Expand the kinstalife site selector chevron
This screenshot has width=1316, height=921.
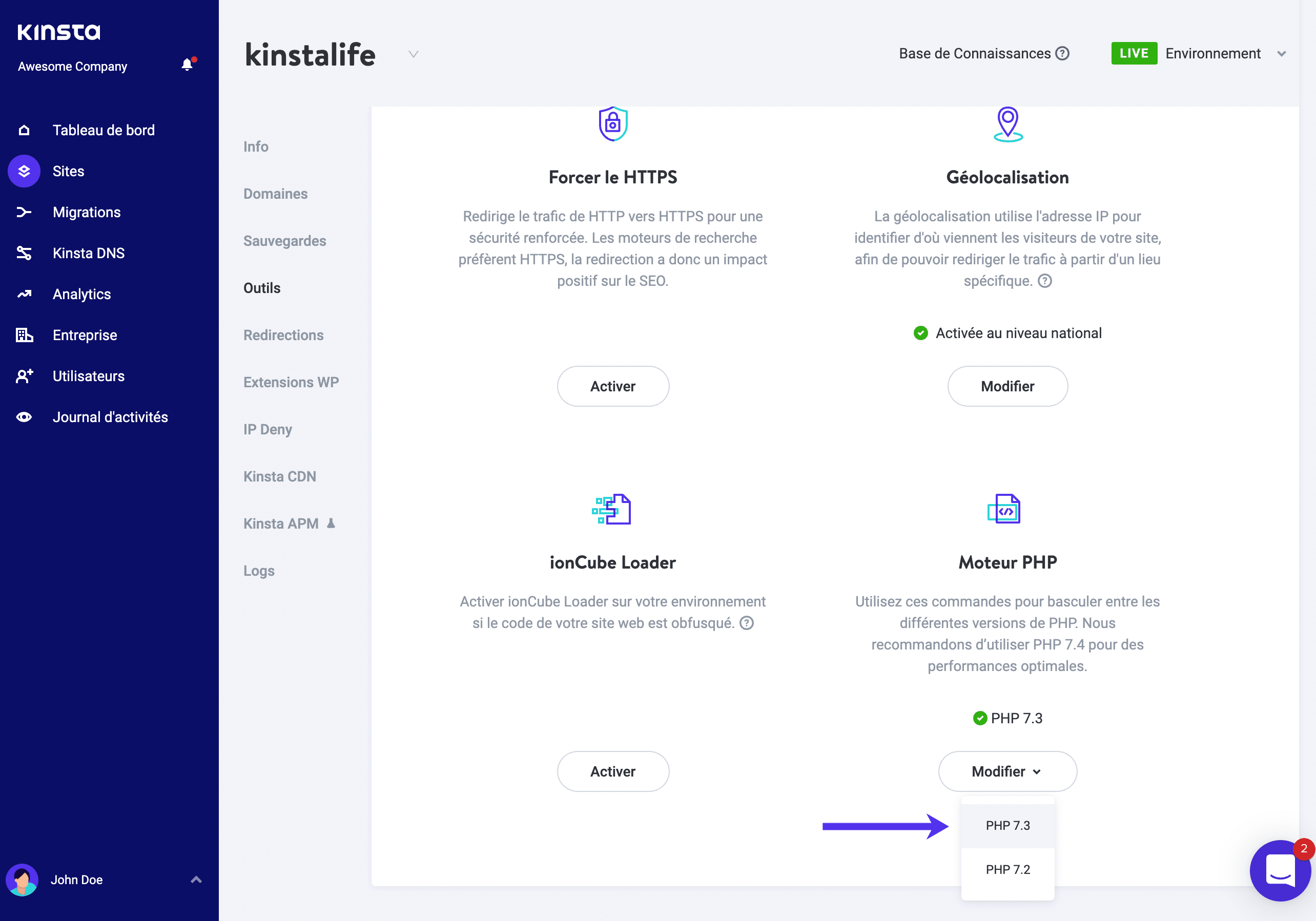tap(413, 54)
